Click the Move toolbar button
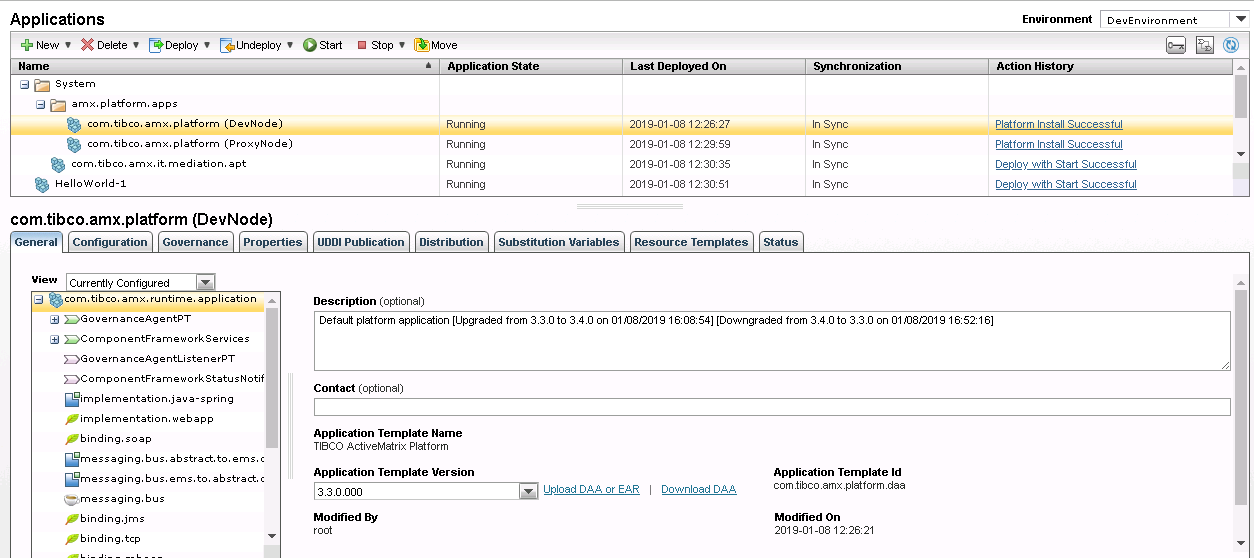 point(436,45)
